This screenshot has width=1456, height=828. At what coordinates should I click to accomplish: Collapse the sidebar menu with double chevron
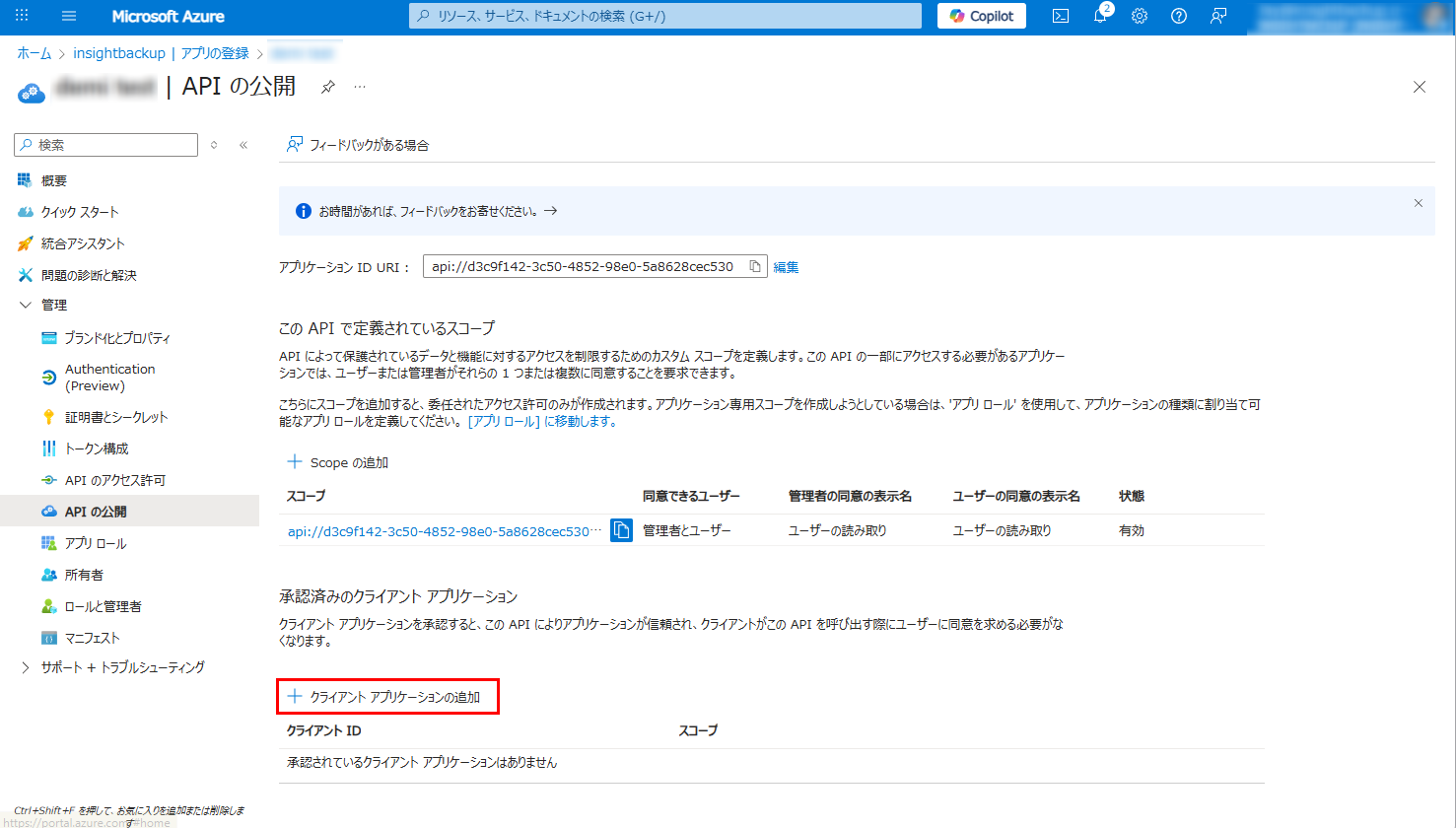(243, 145)
